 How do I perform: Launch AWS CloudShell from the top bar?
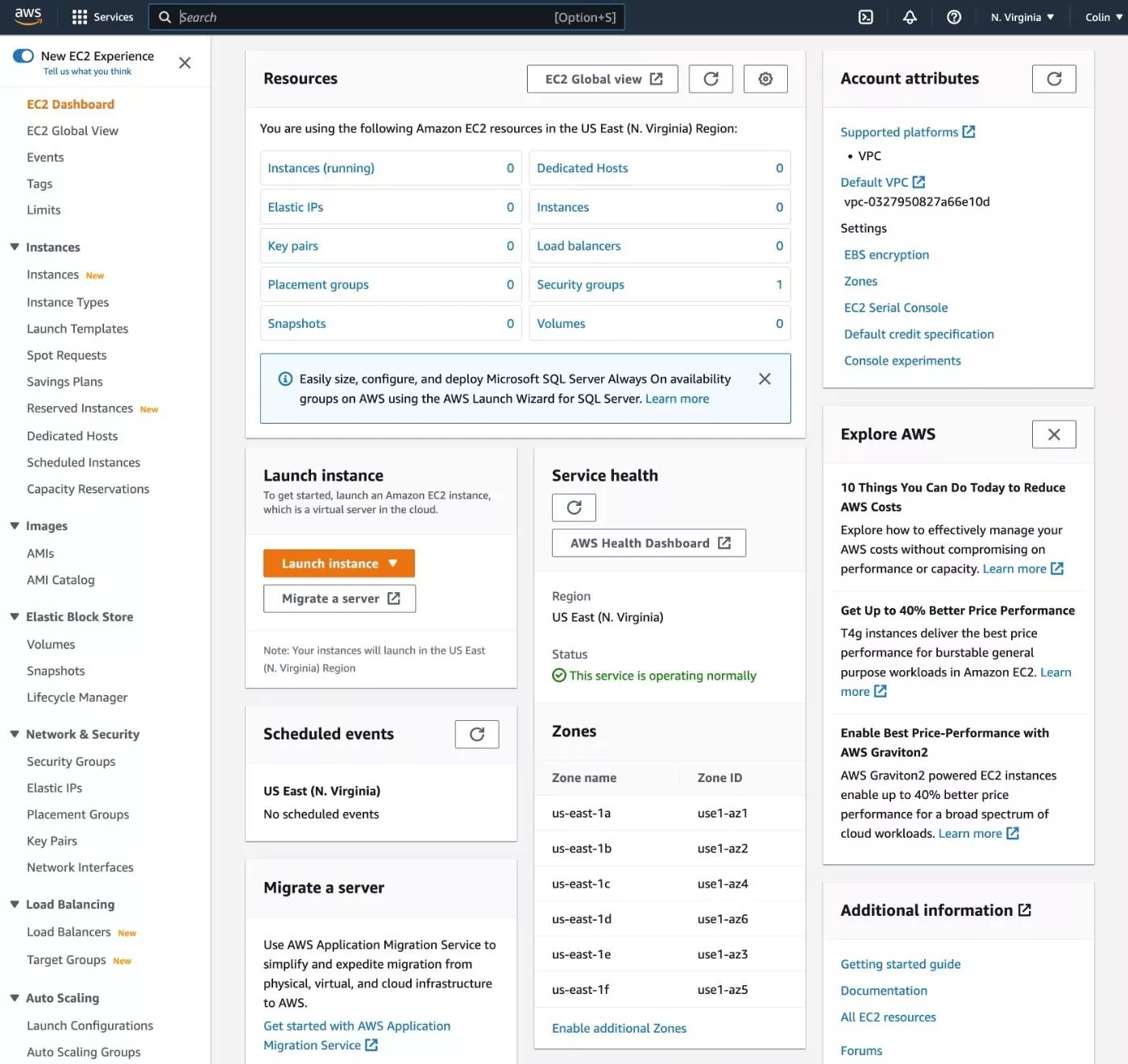(865, 17)
